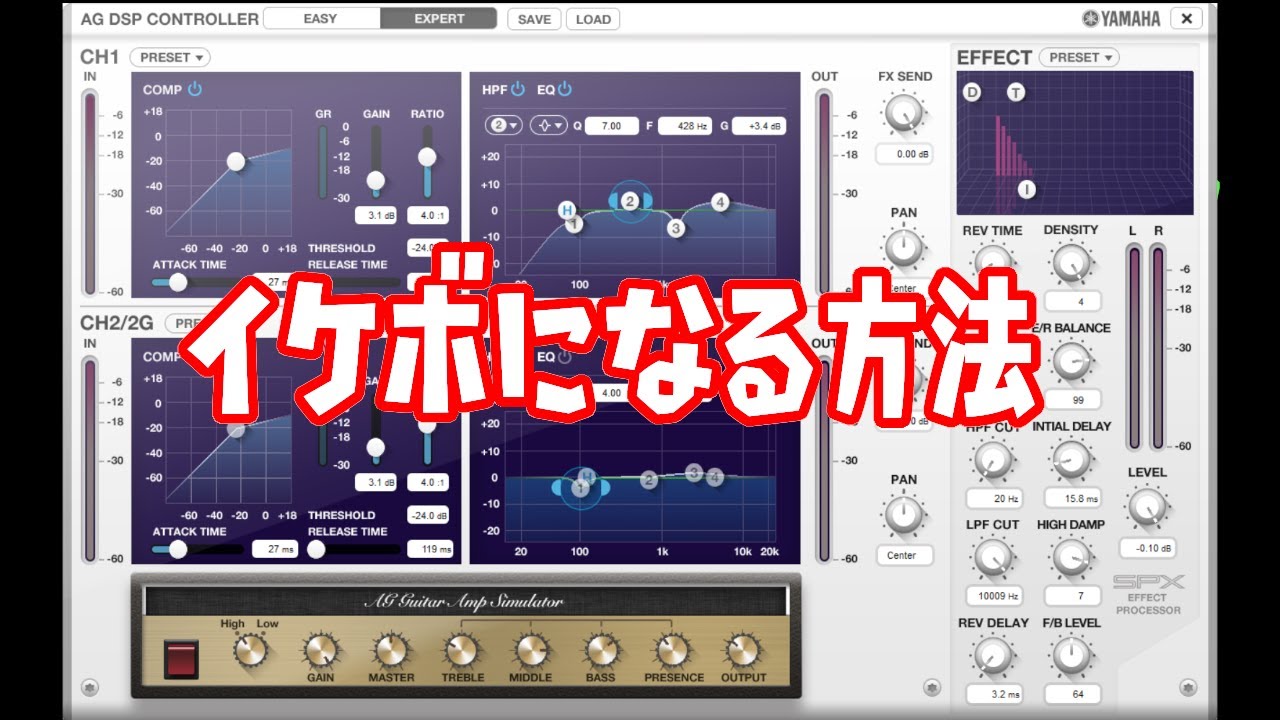Click the effect LEVEL -0.10 dB field
The height and width of the screenshot is (720, 1280).
(x=1147, y=548)
